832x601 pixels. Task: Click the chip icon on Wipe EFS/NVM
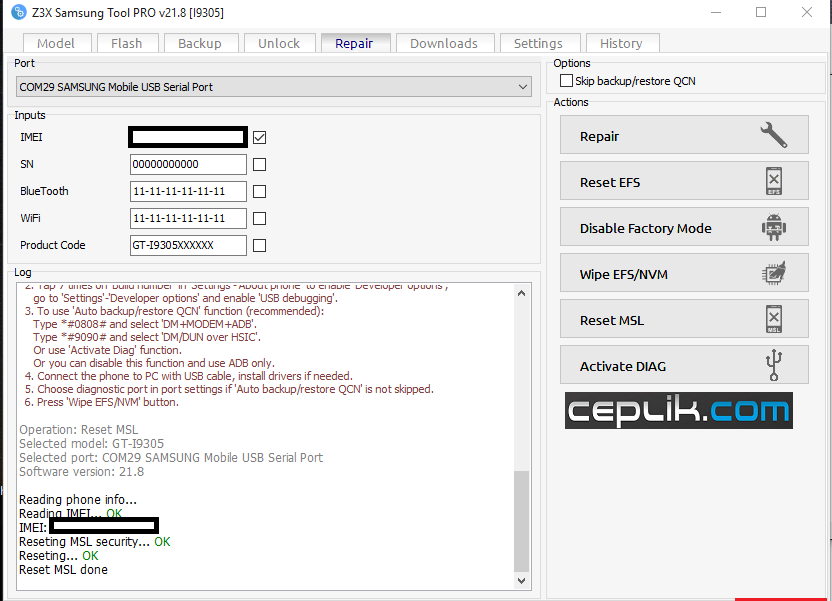(773, 274)
